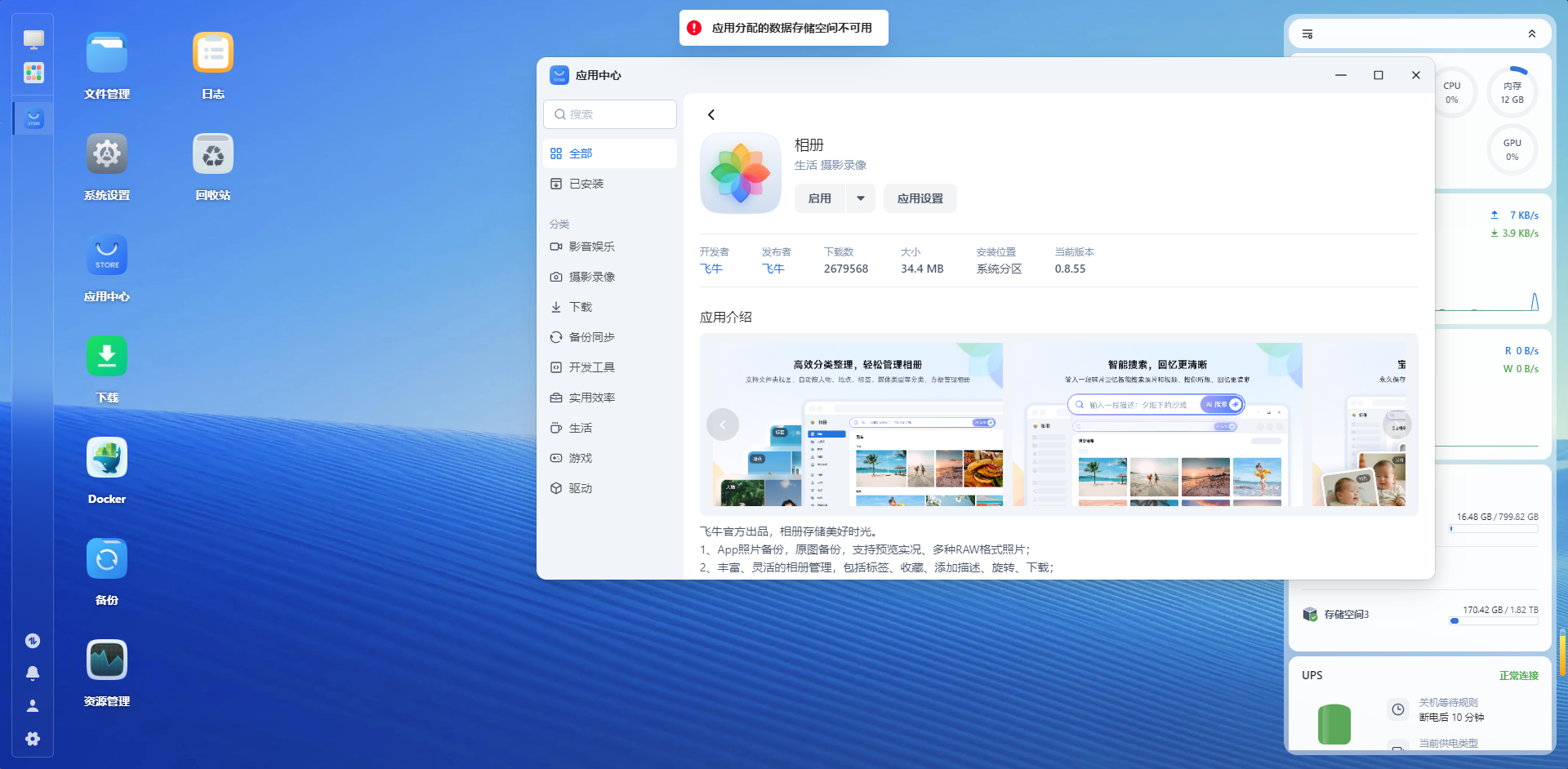Click the usage bar under 16.48 GB / 799.82 GB
The image size is (1568, 769).
tap(1494, 529)
